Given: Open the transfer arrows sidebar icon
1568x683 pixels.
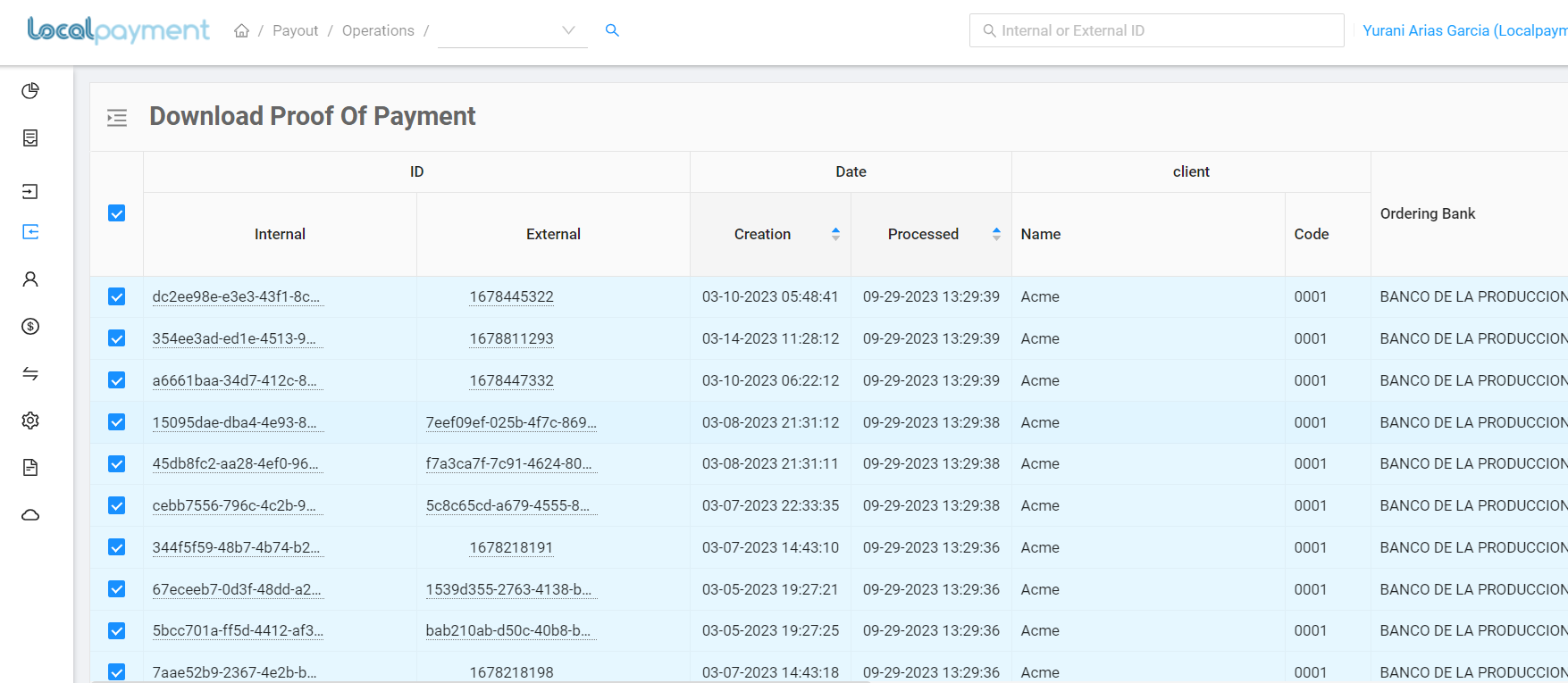Looking at the screenshot, I should (x=30, y=373).
